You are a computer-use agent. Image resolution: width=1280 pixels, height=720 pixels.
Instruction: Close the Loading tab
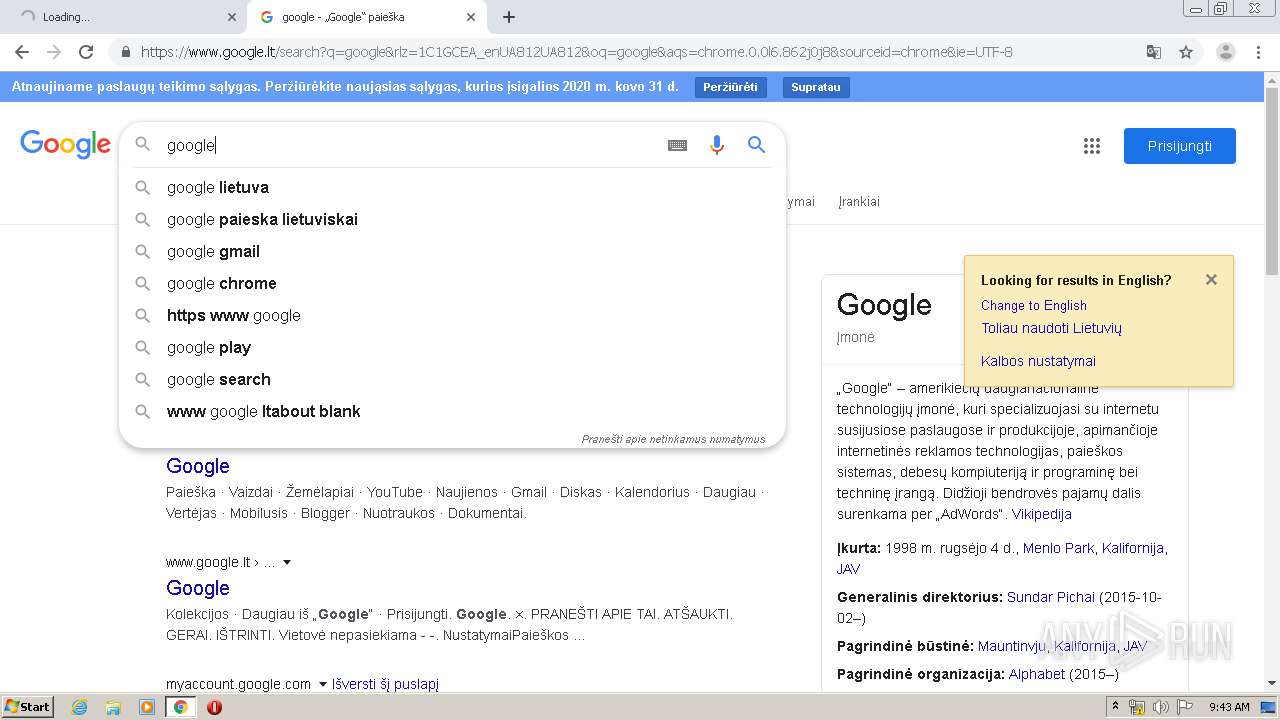point(232,17)
